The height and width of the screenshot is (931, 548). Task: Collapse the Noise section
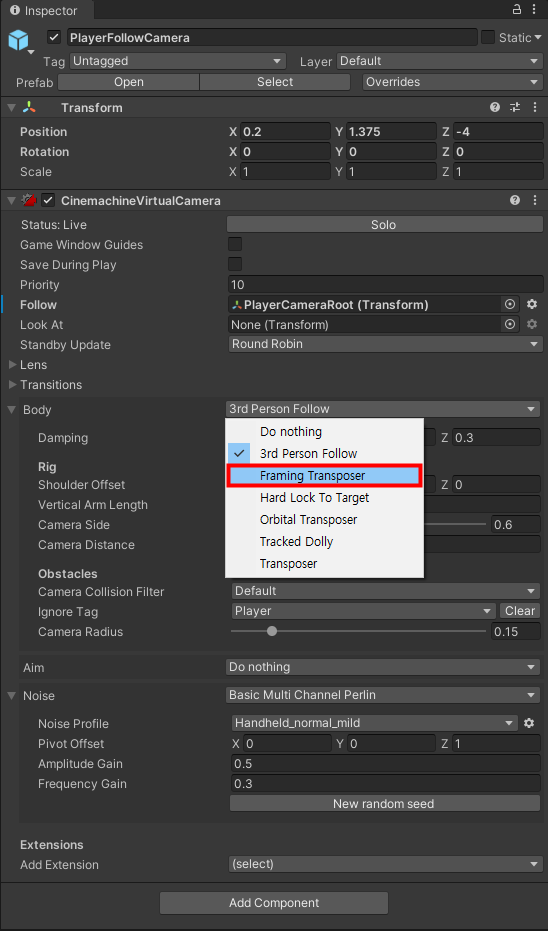point(12,695)
